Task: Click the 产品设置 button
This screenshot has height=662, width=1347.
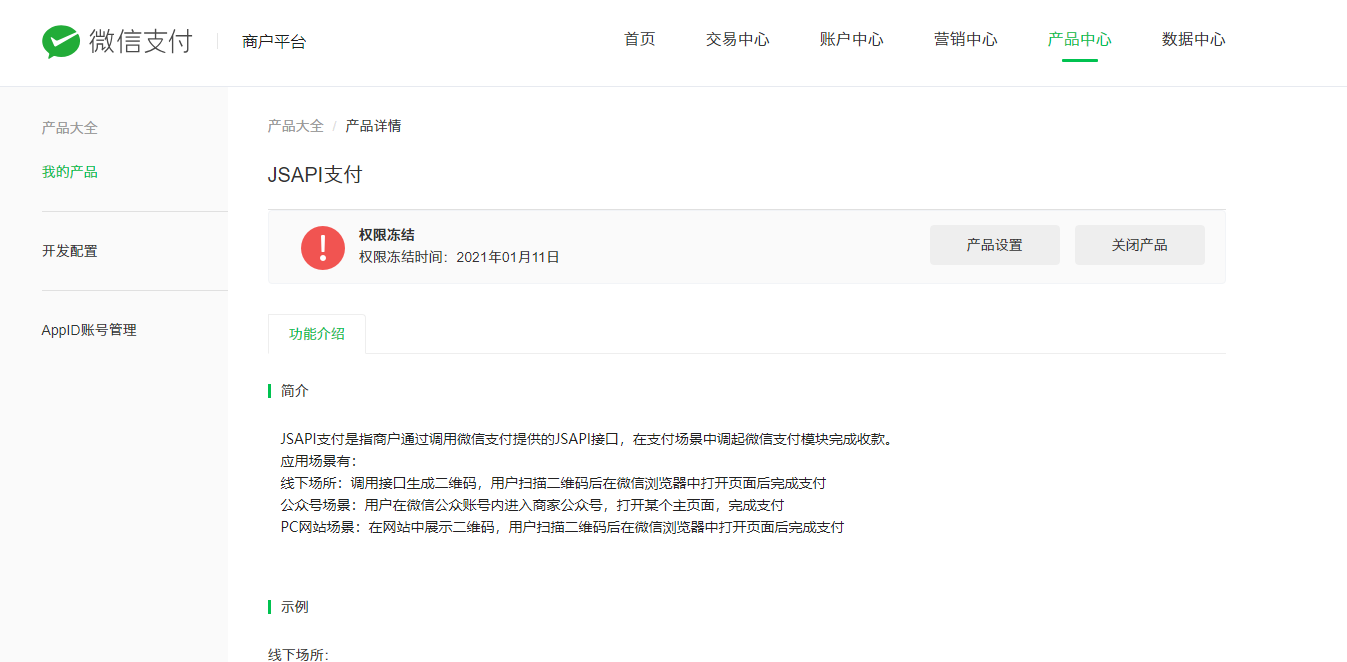Action: [x=995, y=245]
